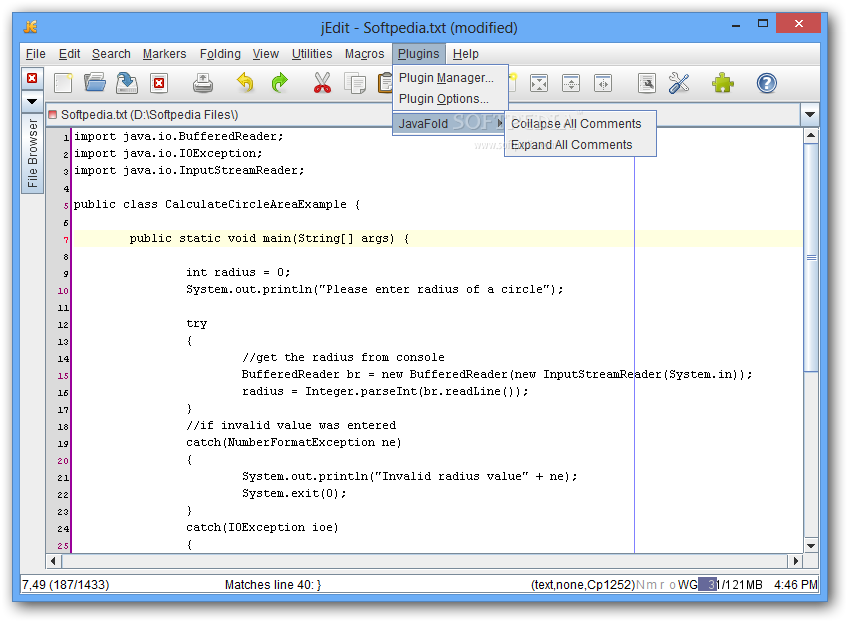
Task: Click the 'System.exit(0);' line
Action: pyautogui.click(x=294, y=493)
